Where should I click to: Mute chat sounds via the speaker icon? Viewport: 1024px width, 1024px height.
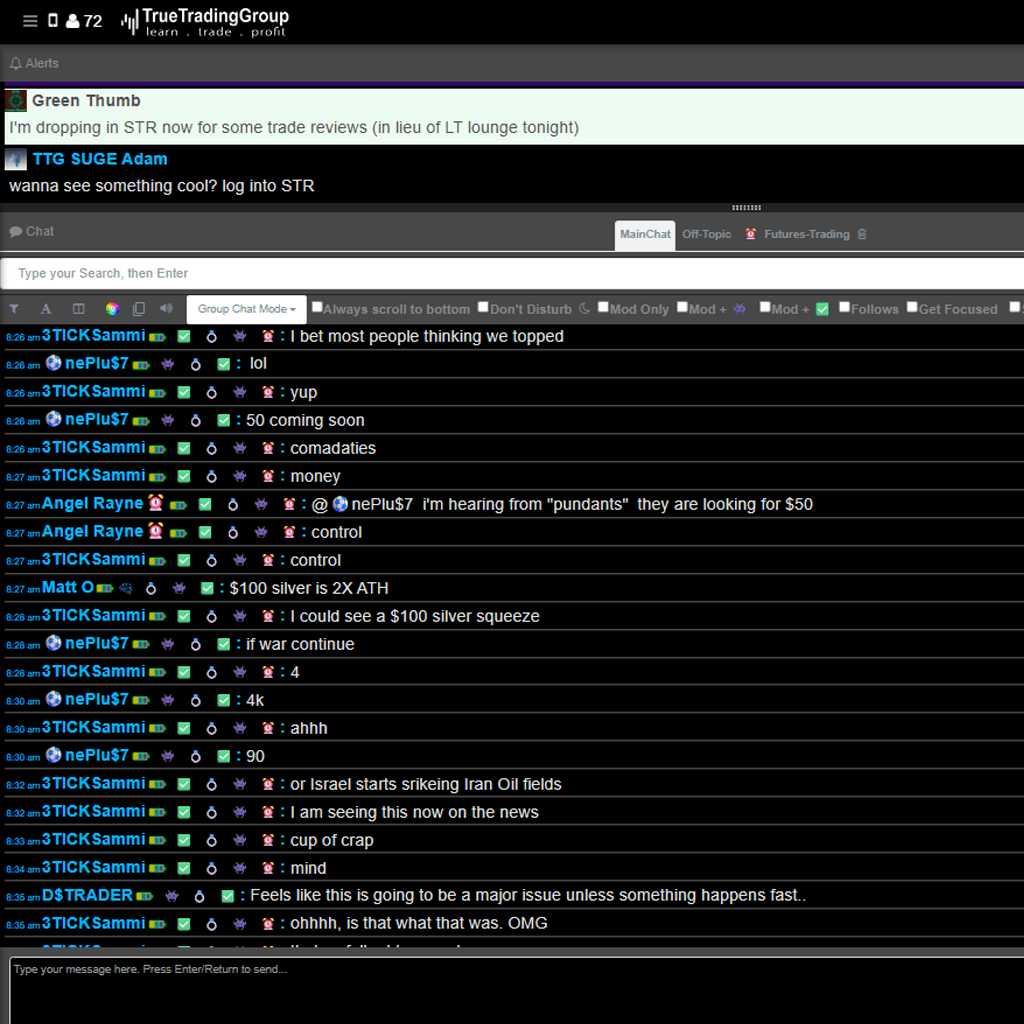pos(166,309)
